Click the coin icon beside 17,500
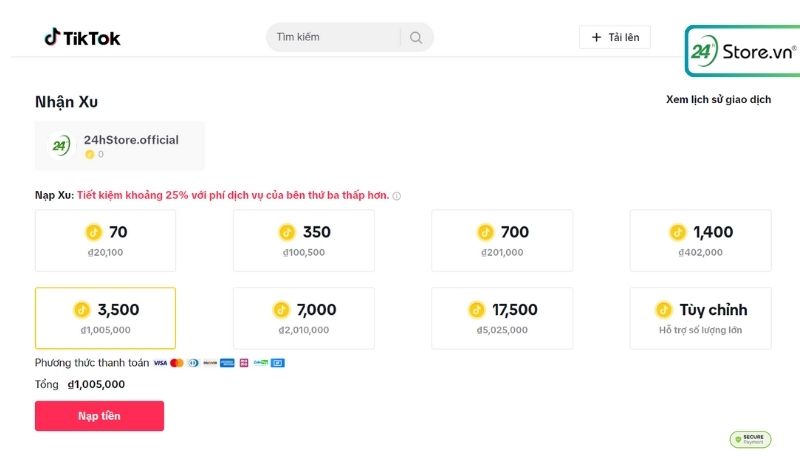The image size is (800, 457). coord(477,310)
